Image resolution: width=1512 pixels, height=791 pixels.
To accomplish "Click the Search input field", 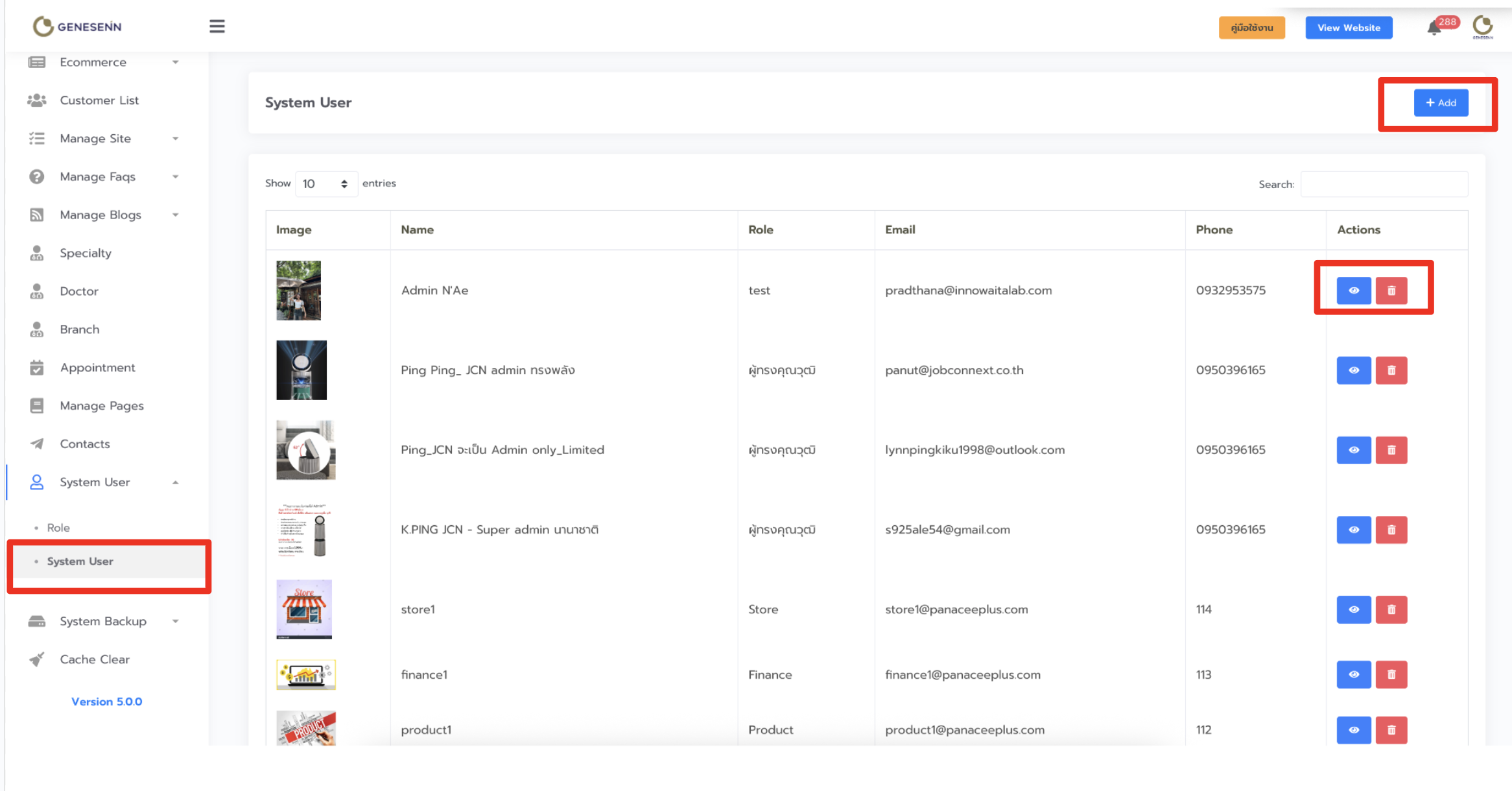I will (x=1384, y=184).
